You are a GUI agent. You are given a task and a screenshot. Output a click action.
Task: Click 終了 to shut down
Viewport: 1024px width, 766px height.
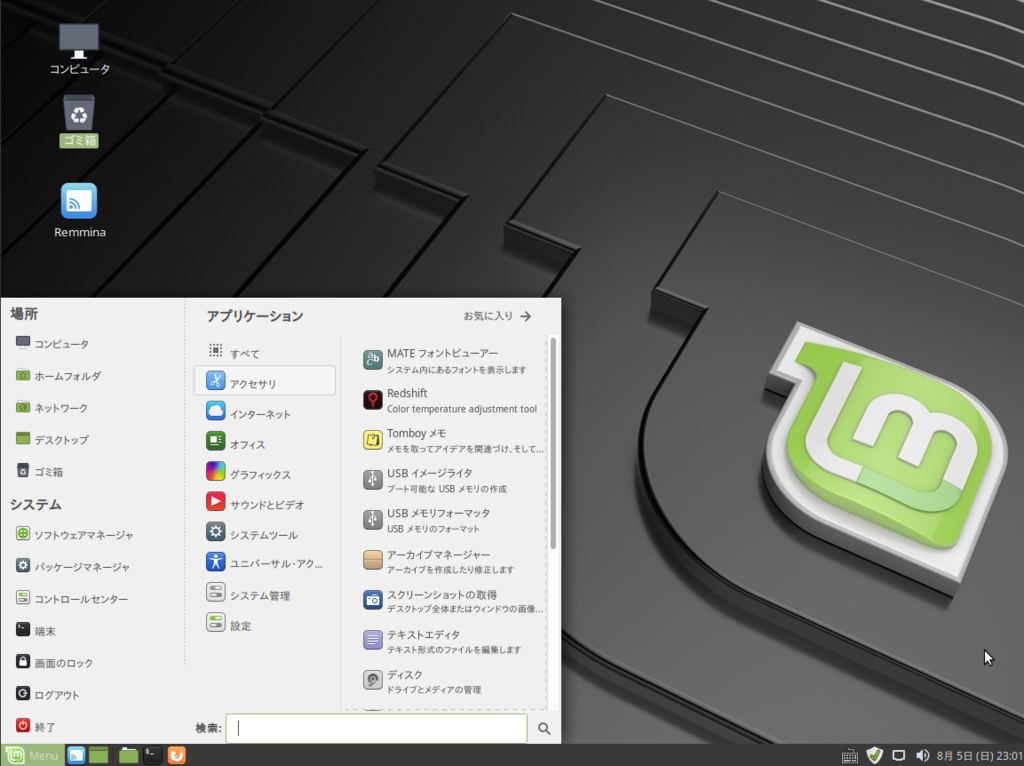click(36, 726)
